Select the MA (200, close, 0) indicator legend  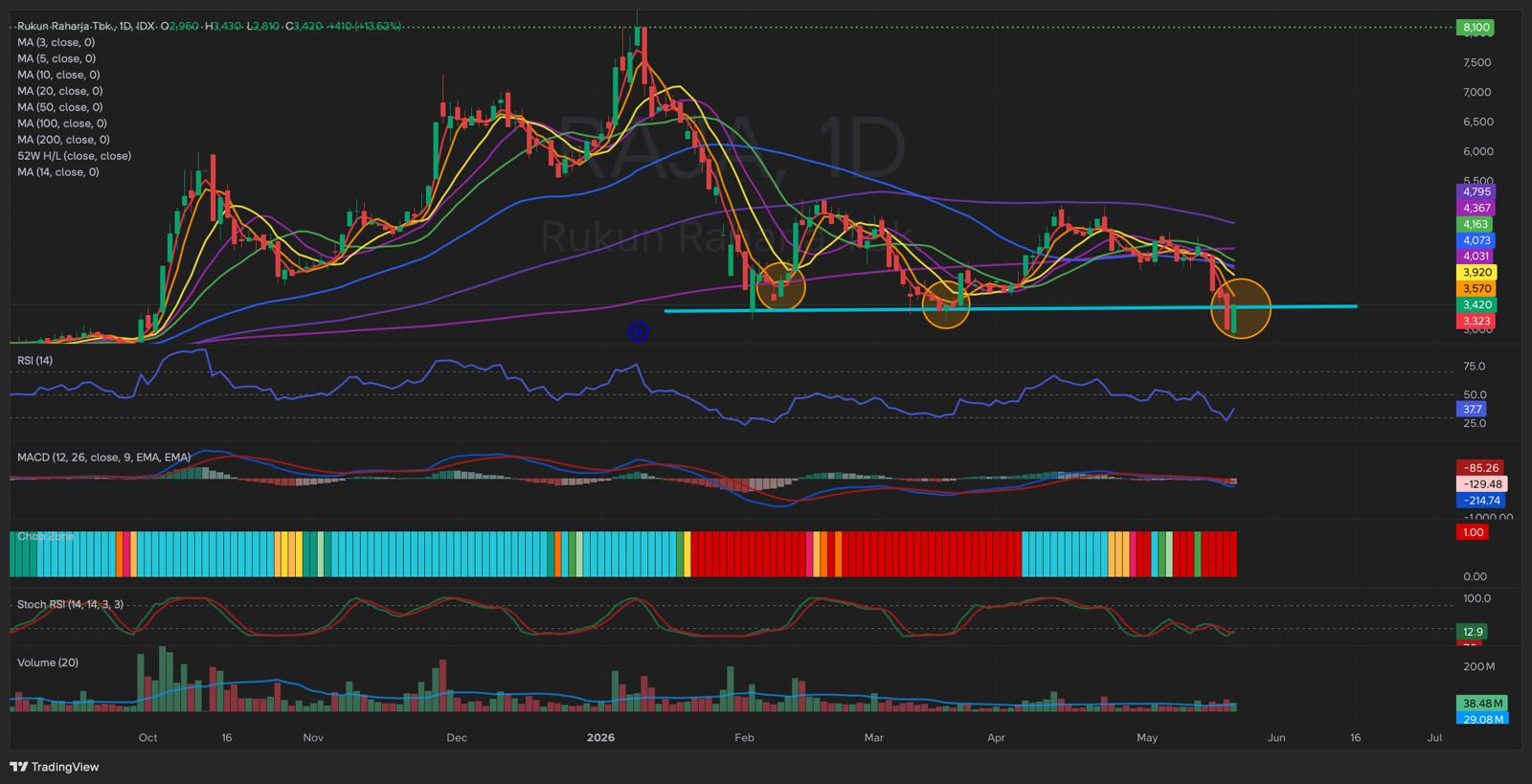[63, 140]
